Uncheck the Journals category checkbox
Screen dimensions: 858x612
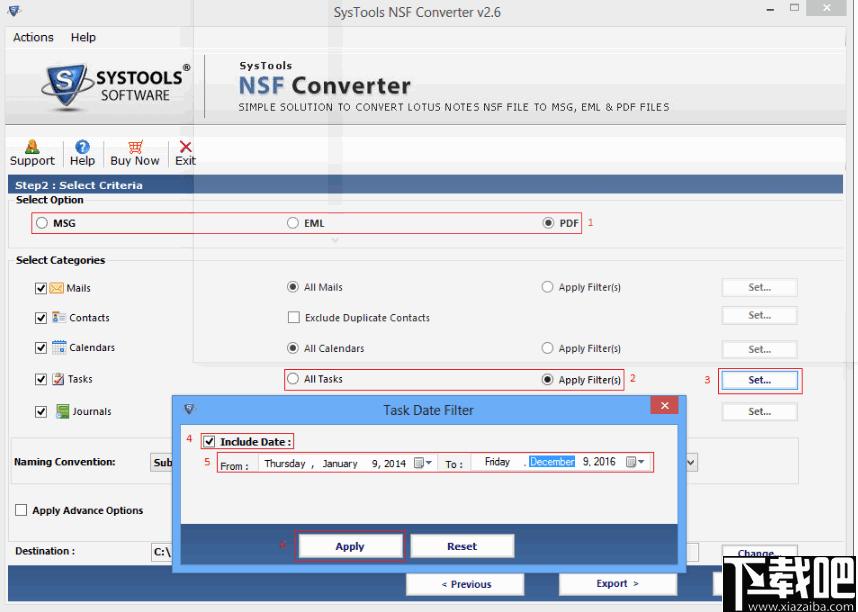(x=40, y=412)
